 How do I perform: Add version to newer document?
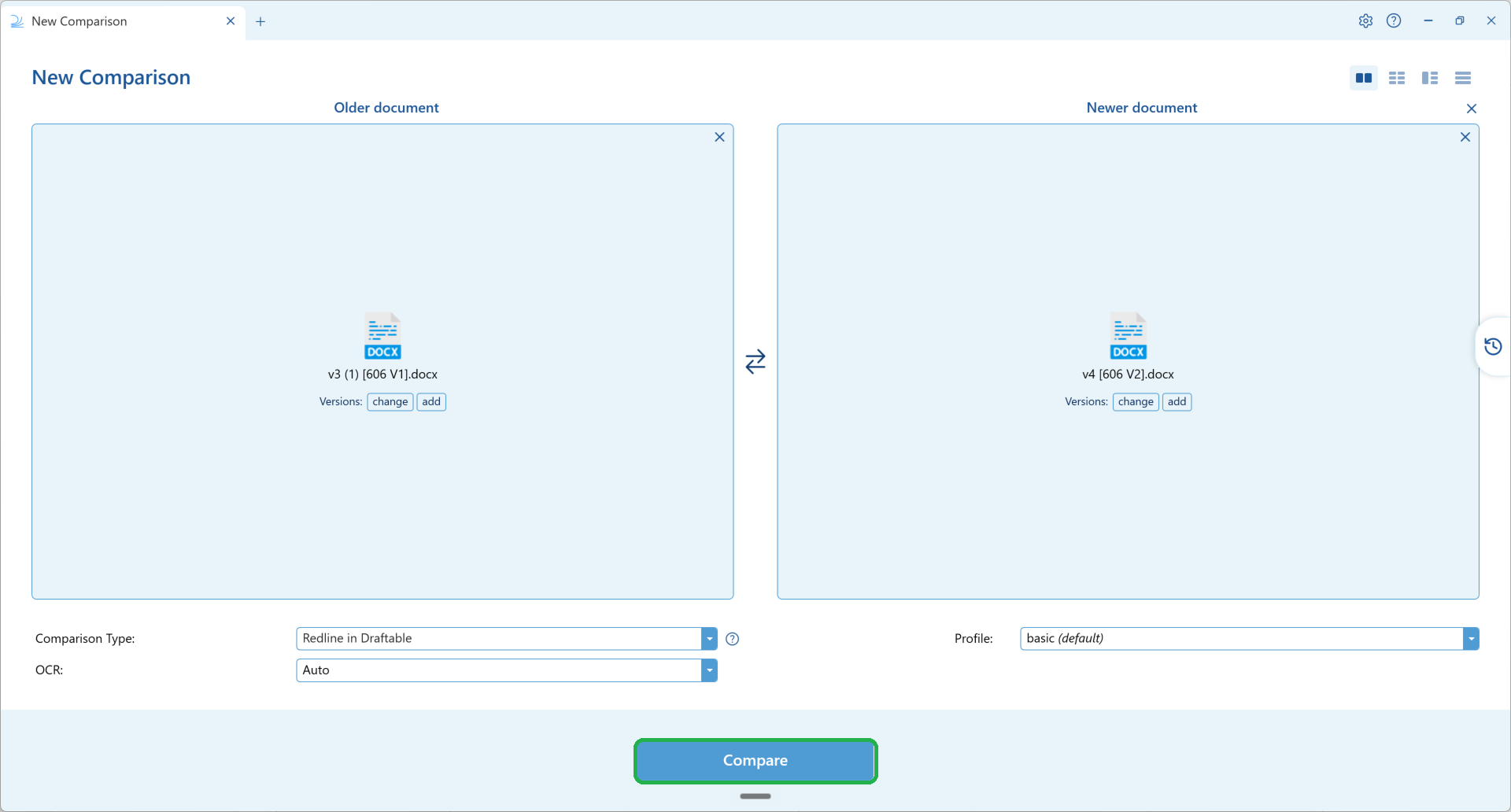[1177, 402]
